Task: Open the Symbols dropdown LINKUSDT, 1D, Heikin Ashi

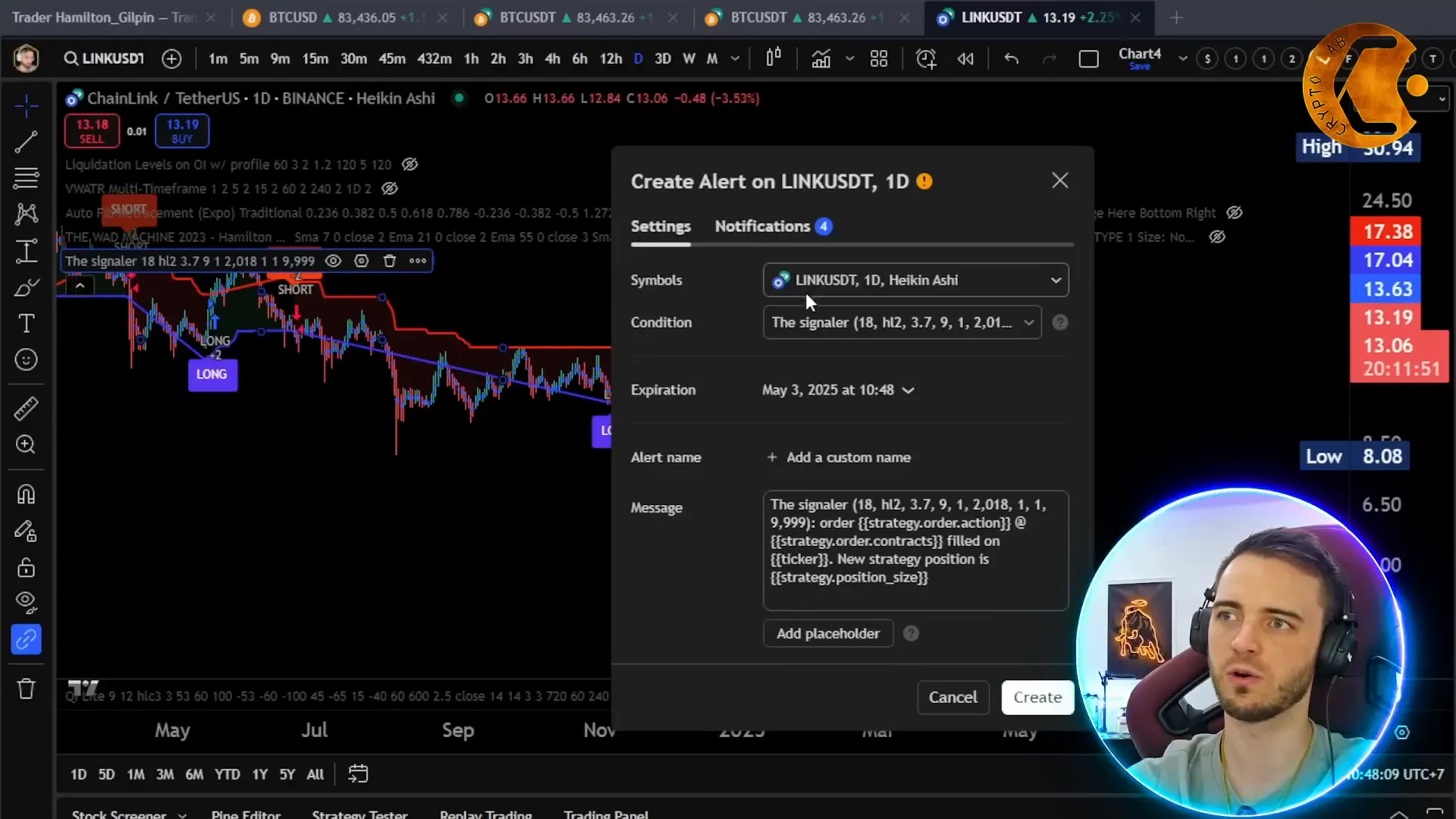Action: [915, 281]
